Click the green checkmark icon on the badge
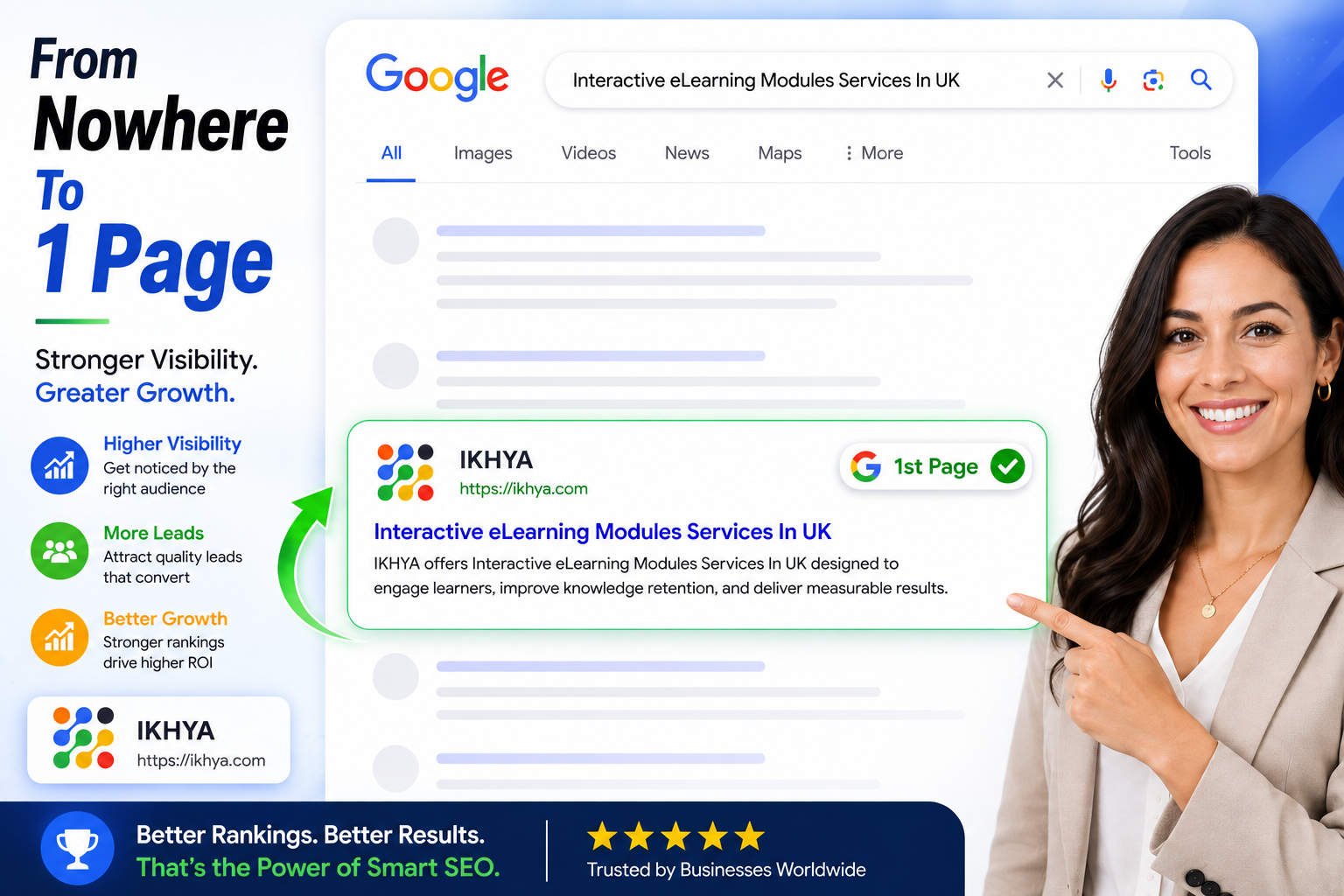 (x=1008, y=466)
